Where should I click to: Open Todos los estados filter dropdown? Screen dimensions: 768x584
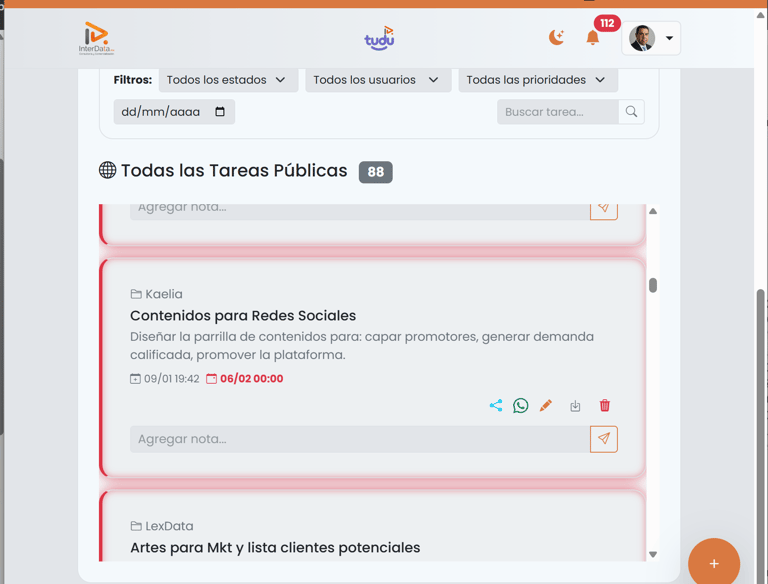(228, 80)
